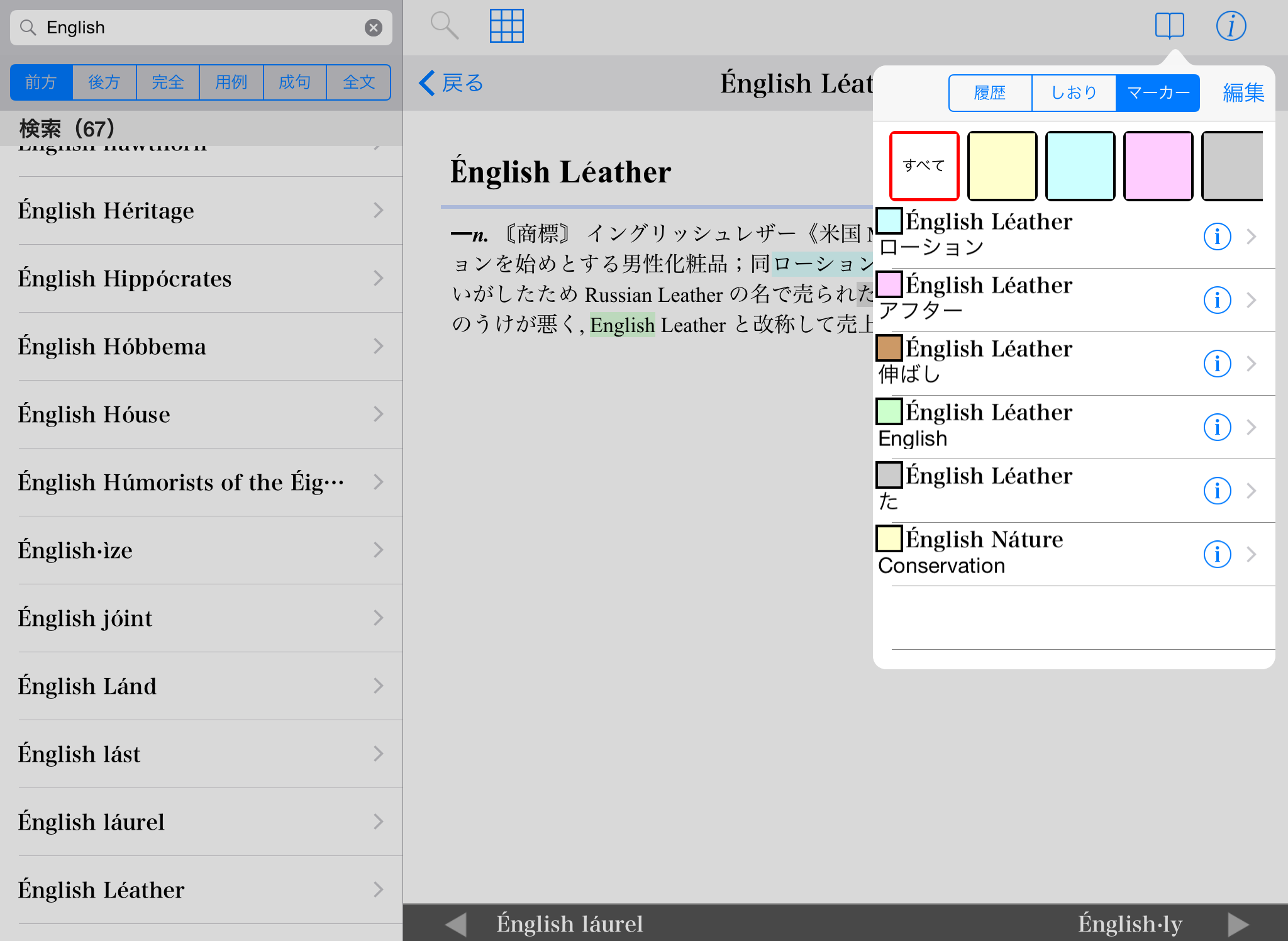The height and width of the screenshot is (941, 1288).
Task: Switch to the 履歴 history tab
Action: pos(990,93)
